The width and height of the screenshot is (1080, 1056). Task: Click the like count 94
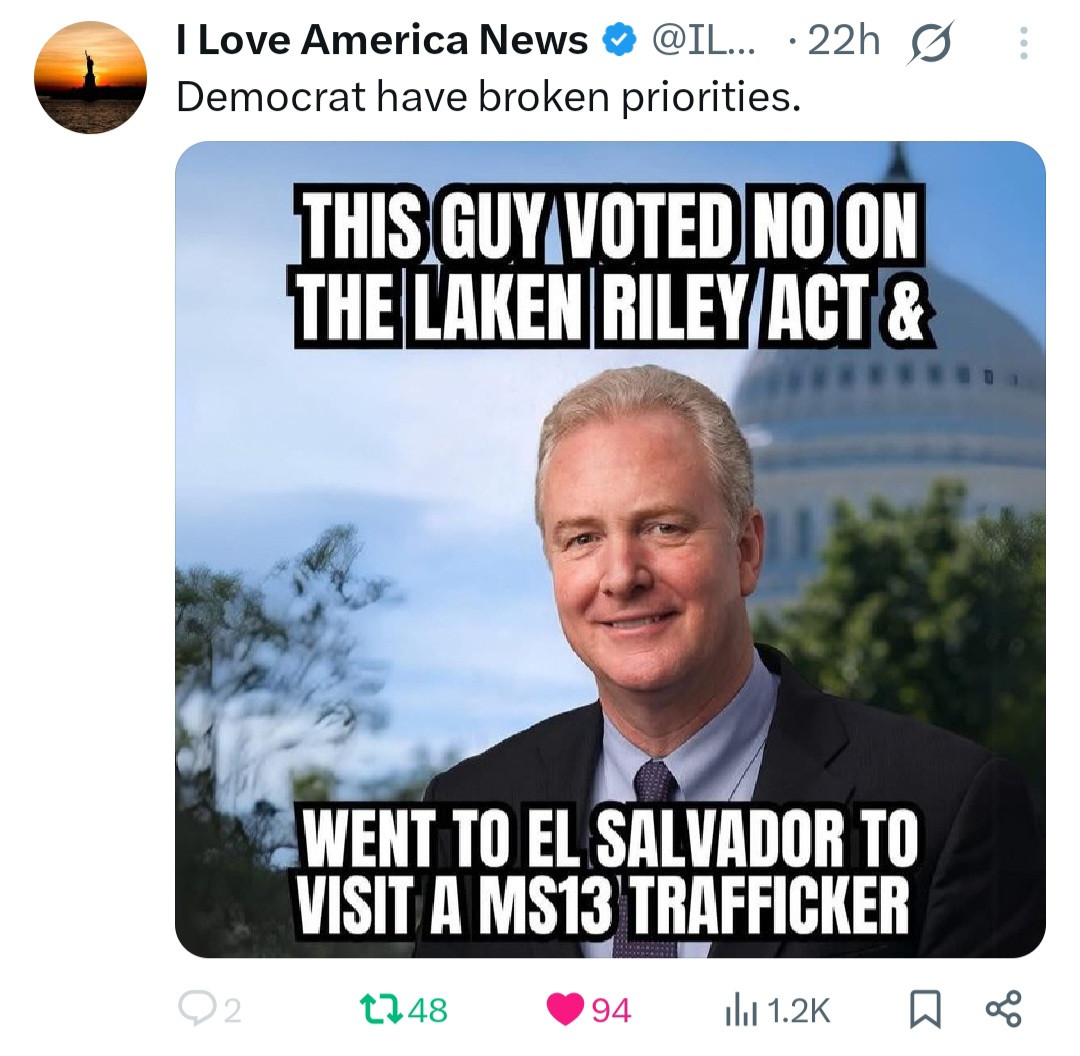(x=611, y=1011)
